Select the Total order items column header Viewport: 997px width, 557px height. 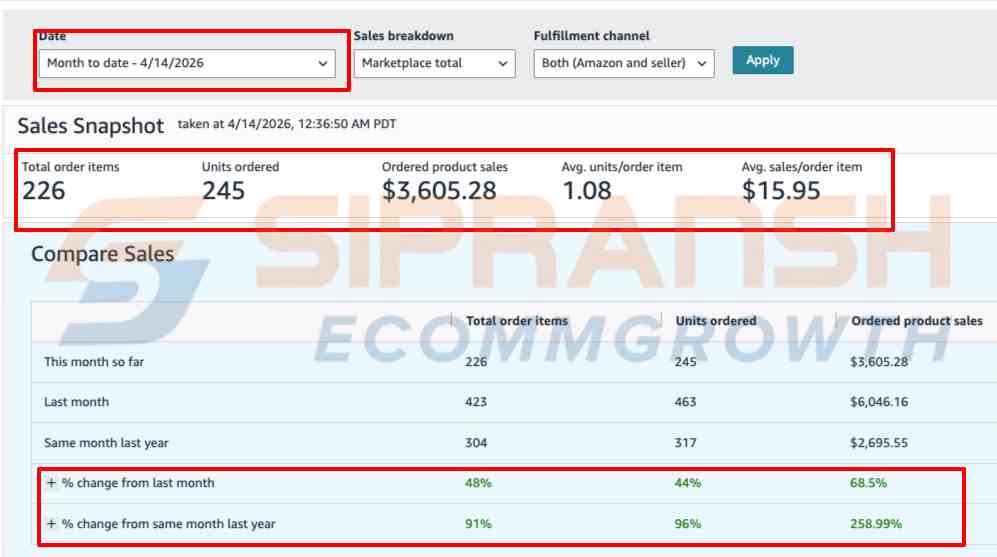pyautogui.click(x=516, y=321)
